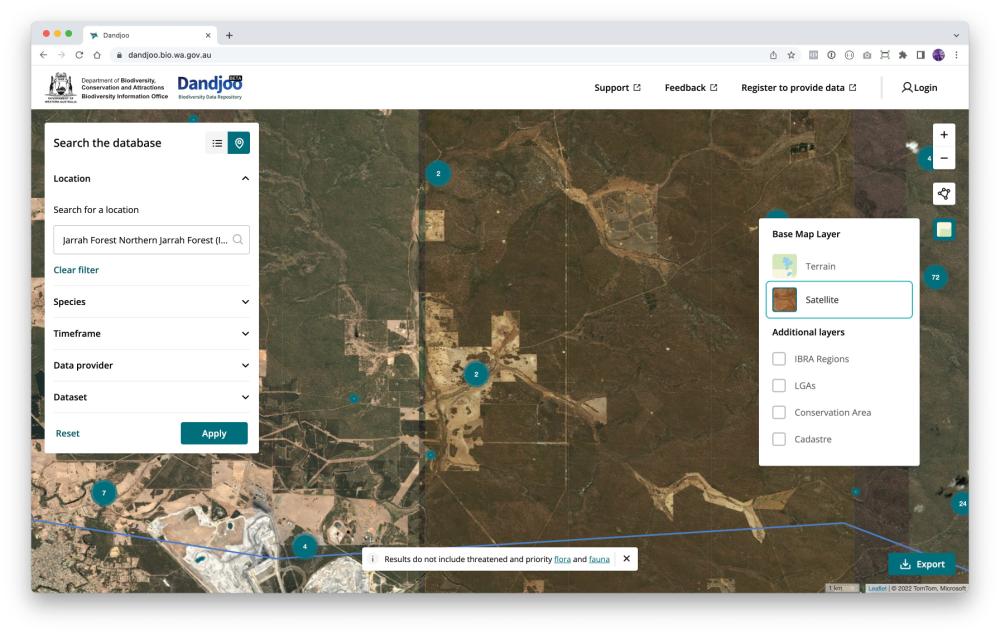Click the Terrain thumbnail swatch
Image resolution: width=1000 pixels, height=634 pixels.
pos(784,266)
